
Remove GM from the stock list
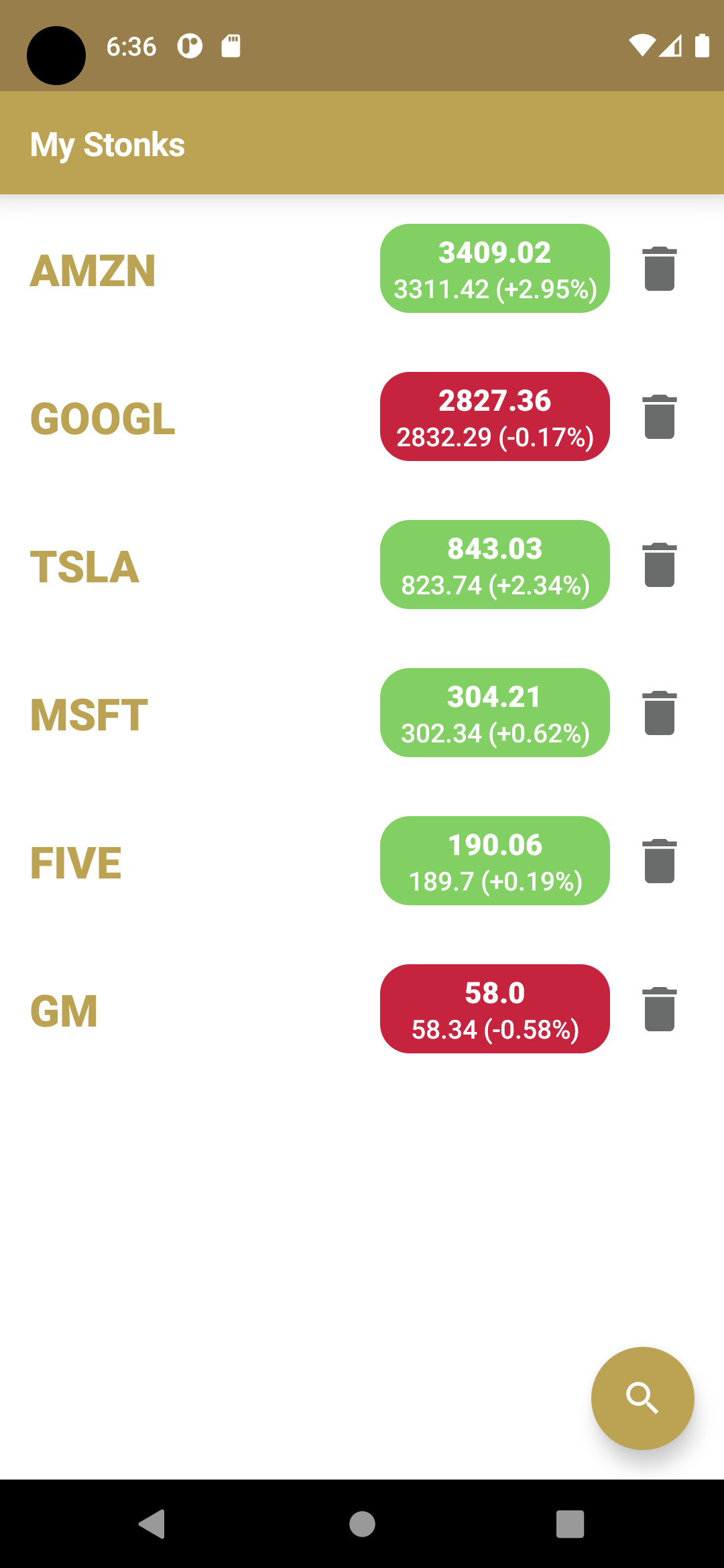coord(659,1009)
